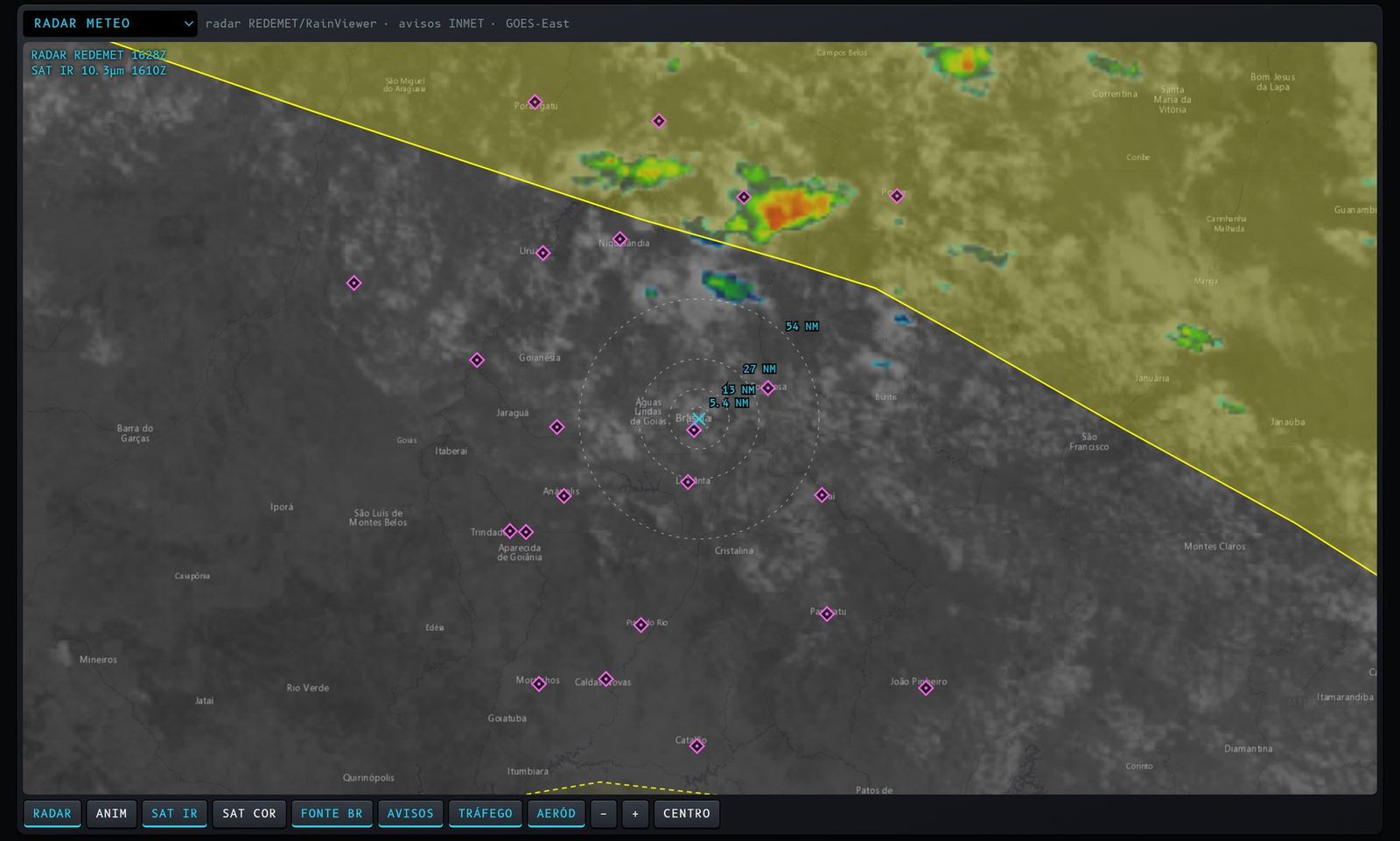1400x841 pixels.
Task: Zoom in with the plus button
Action: [x=635, y=814]
